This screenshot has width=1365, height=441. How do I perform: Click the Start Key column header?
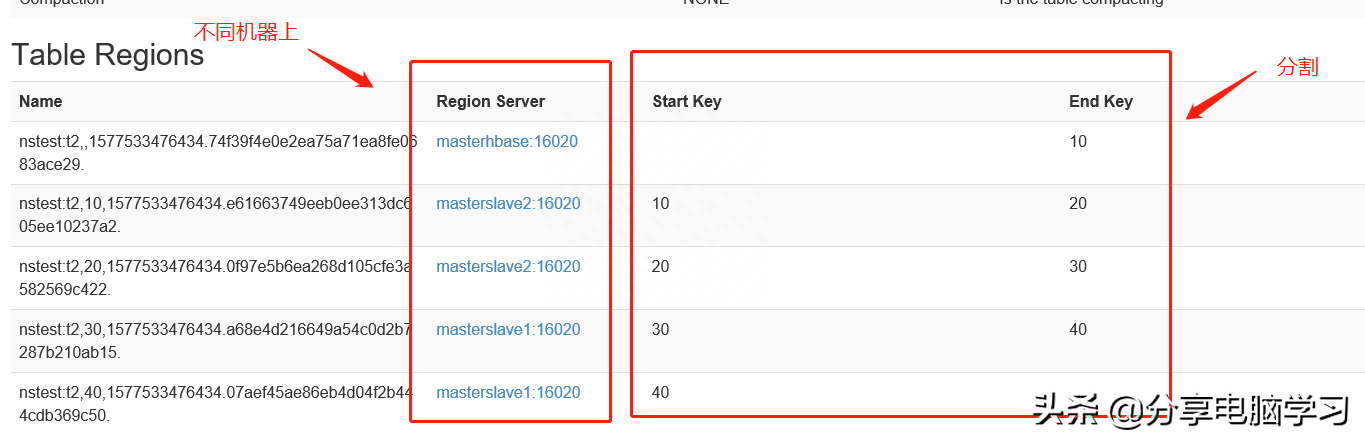pos(687,101)
